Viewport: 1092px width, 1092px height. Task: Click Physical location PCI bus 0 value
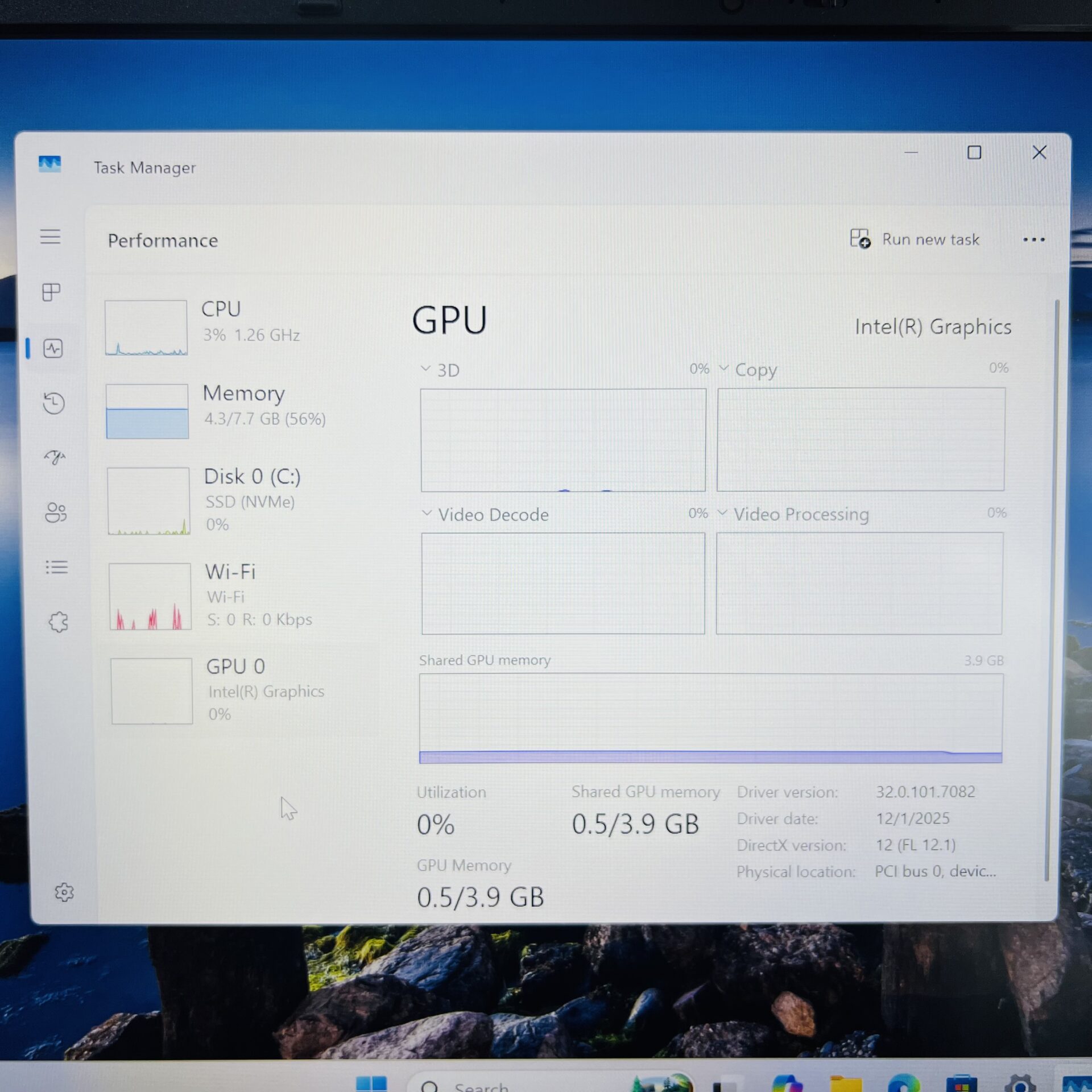(x=935, y=871)
